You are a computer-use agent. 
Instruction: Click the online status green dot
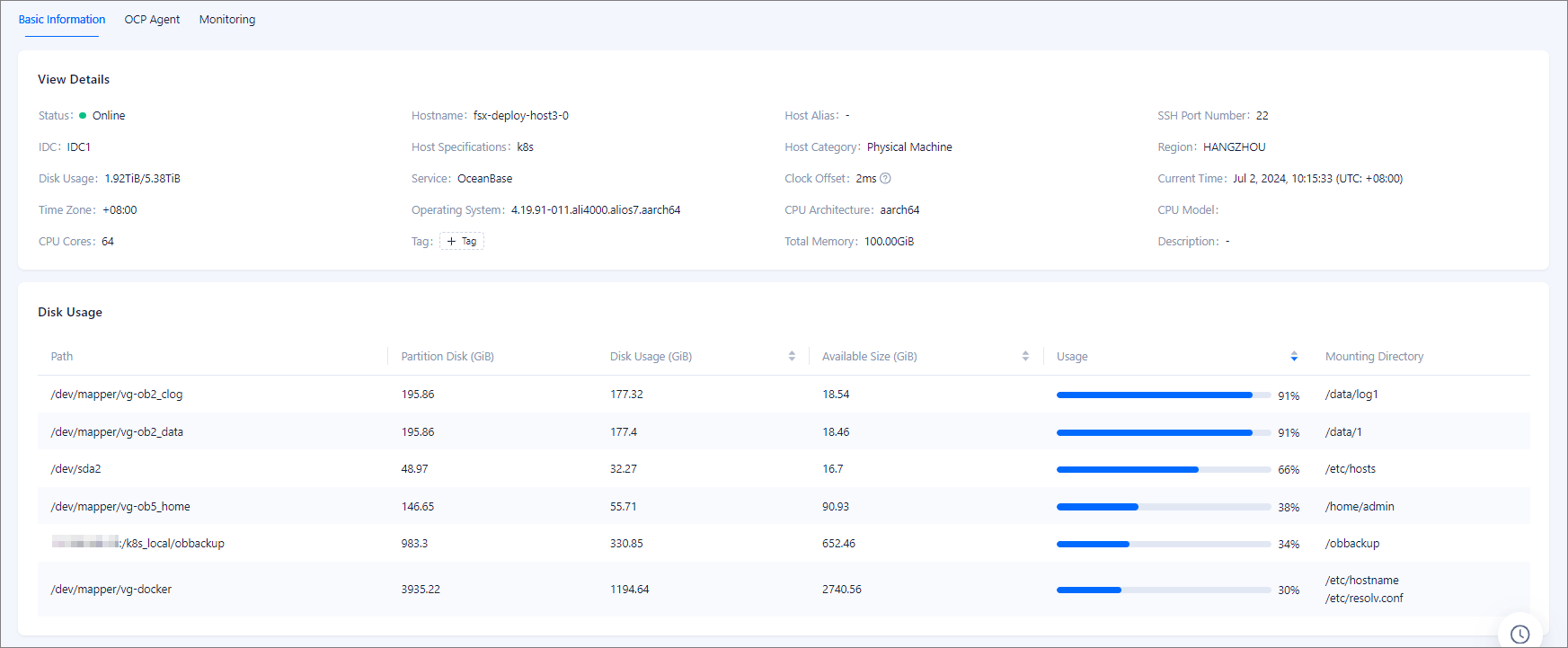[x=83, y=116]
